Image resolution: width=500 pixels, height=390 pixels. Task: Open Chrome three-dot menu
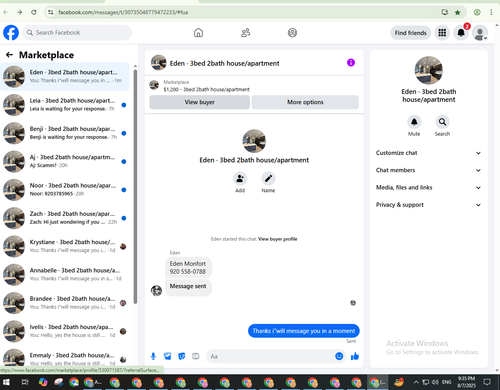[491, 12]
